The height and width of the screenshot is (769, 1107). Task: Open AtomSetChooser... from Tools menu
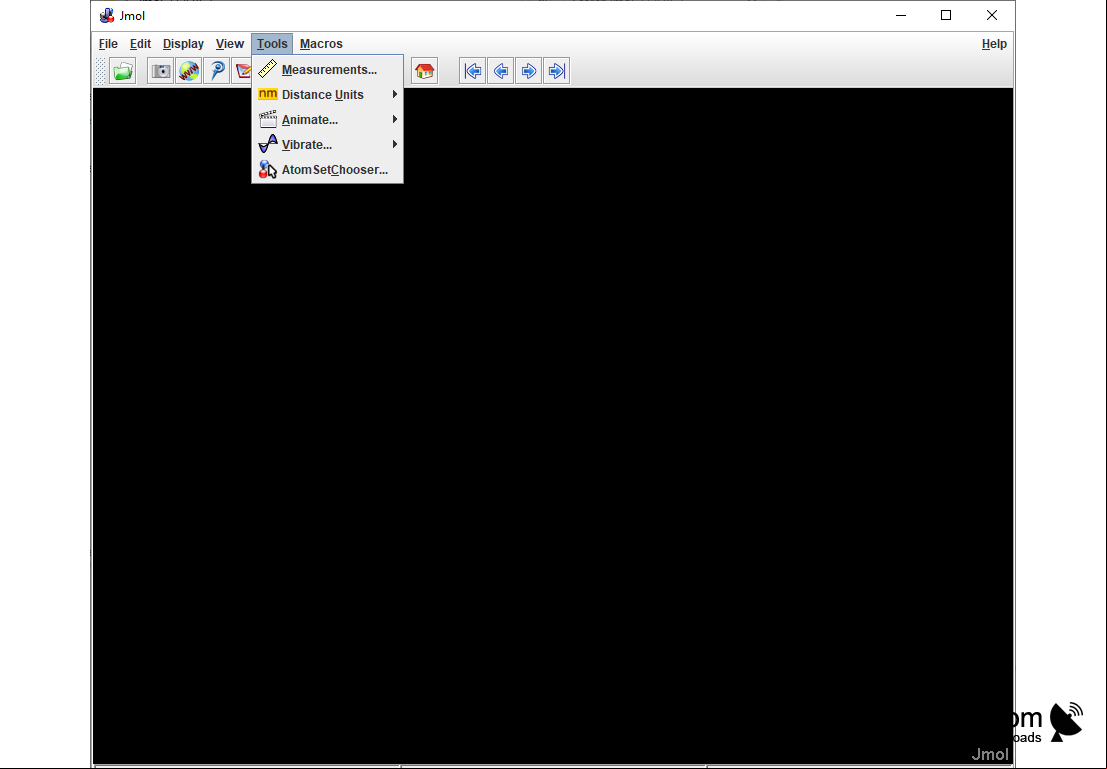pos(328,169)
